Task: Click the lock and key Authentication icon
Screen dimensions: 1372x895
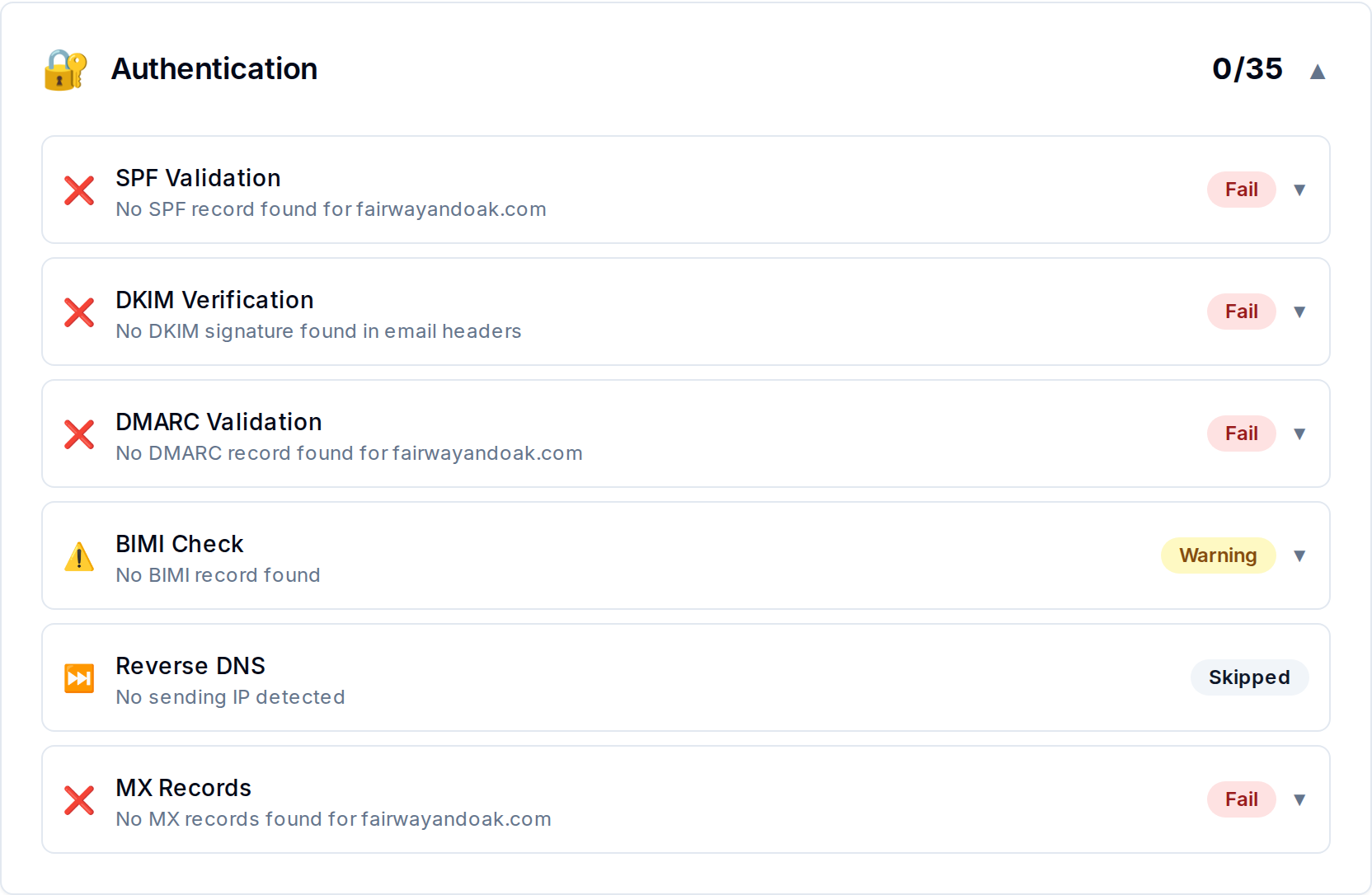Action: pyautogui.click(x=65, y=69)
